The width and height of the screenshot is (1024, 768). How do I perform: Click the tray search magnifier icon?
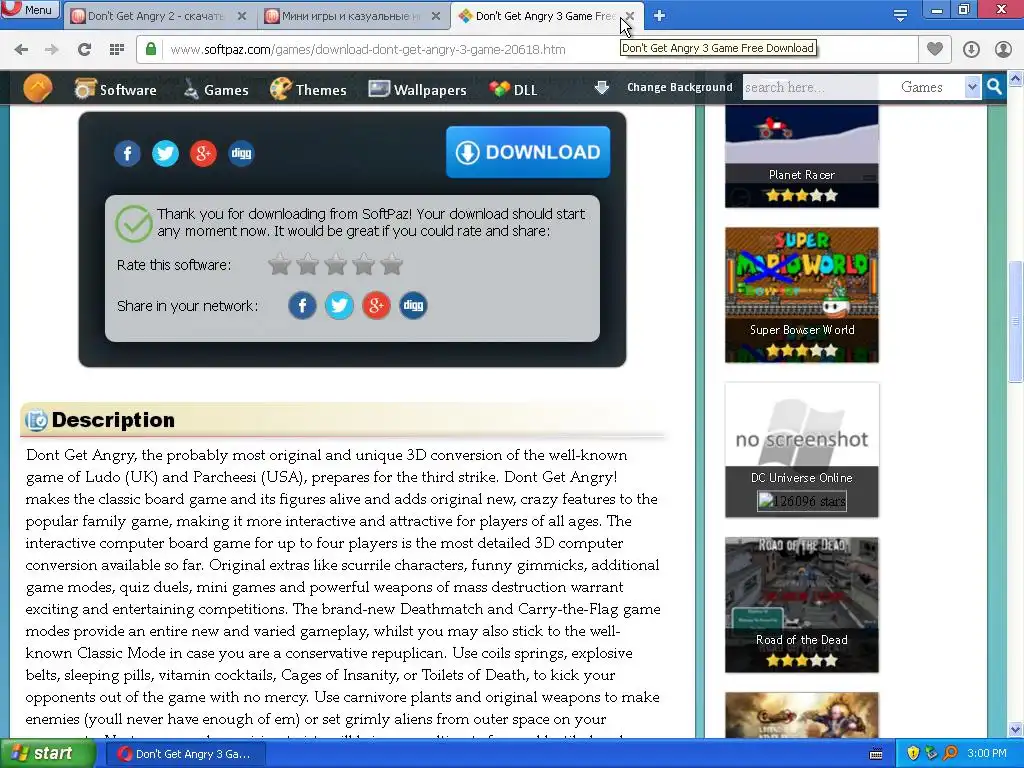pos(951,754)
